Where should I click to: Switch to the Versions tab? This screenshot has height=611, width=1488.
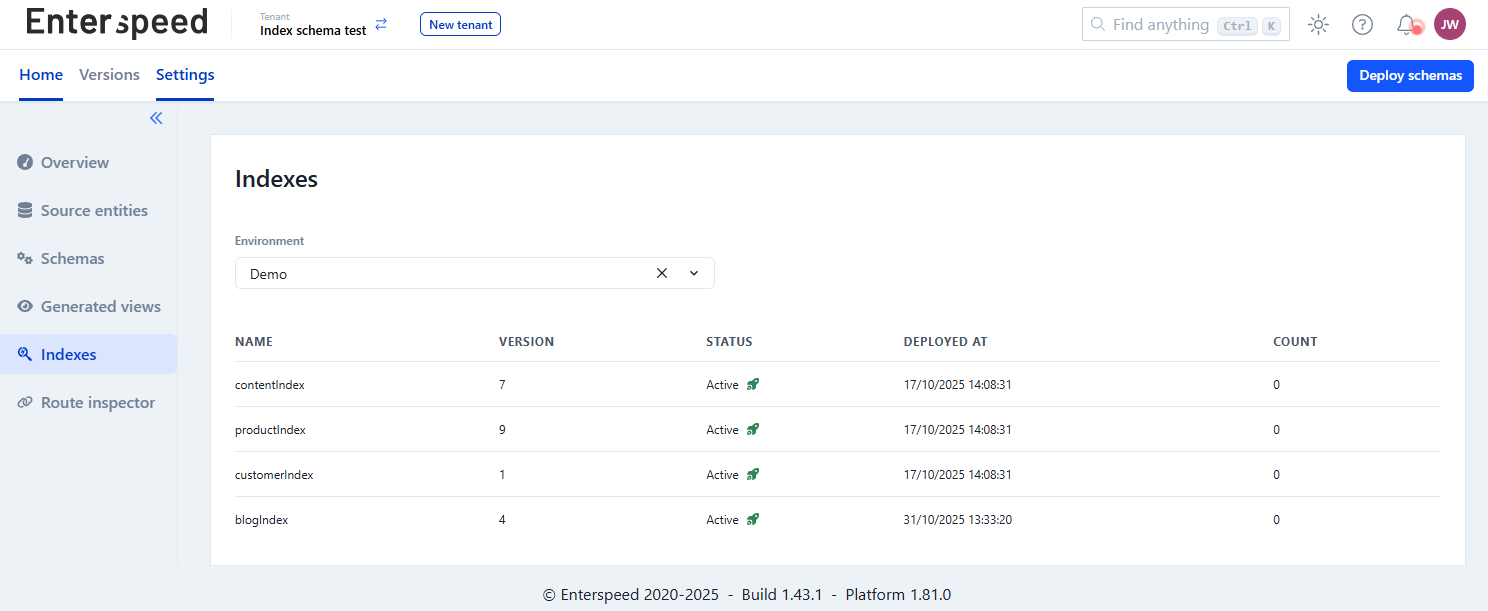pos(109,74)
